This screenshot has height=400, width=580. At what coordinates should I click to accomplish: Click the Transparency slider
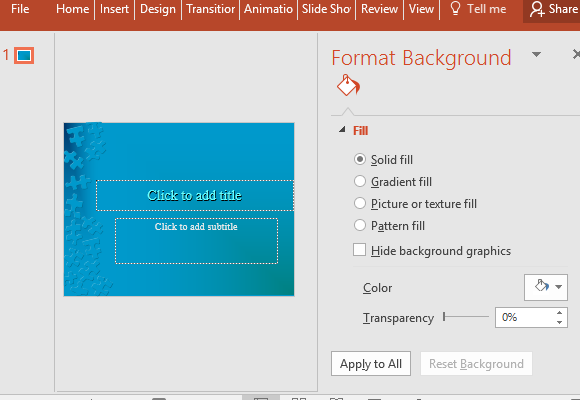(466, 317)
